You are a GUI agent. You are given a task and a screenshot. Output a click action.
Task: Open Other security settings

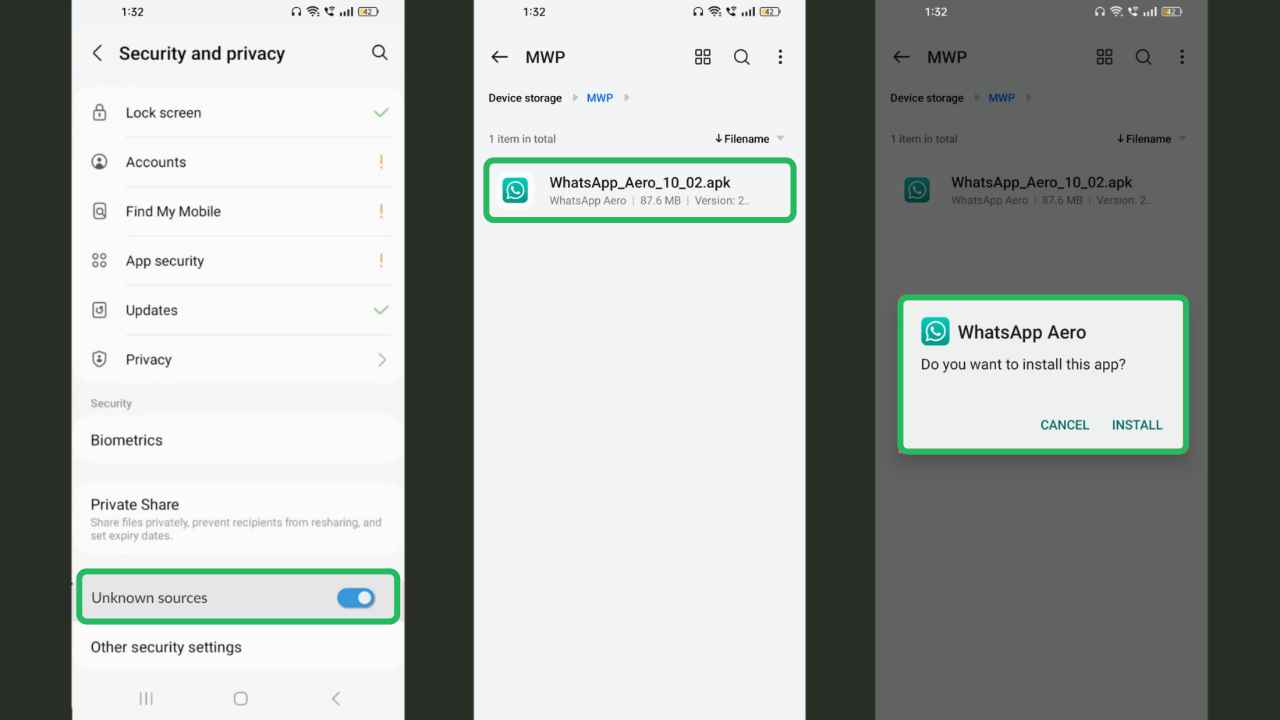point(238,647)
